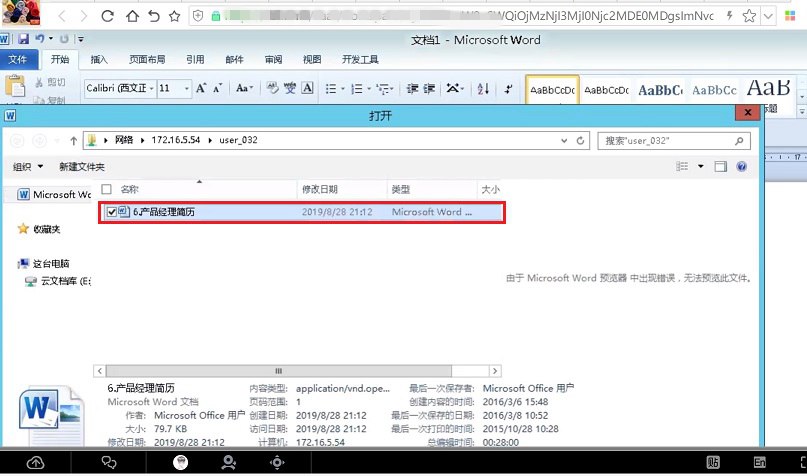Open the 文件 (File) tab
The height and width of the screenshot is (476, 807).
point(18,59)
